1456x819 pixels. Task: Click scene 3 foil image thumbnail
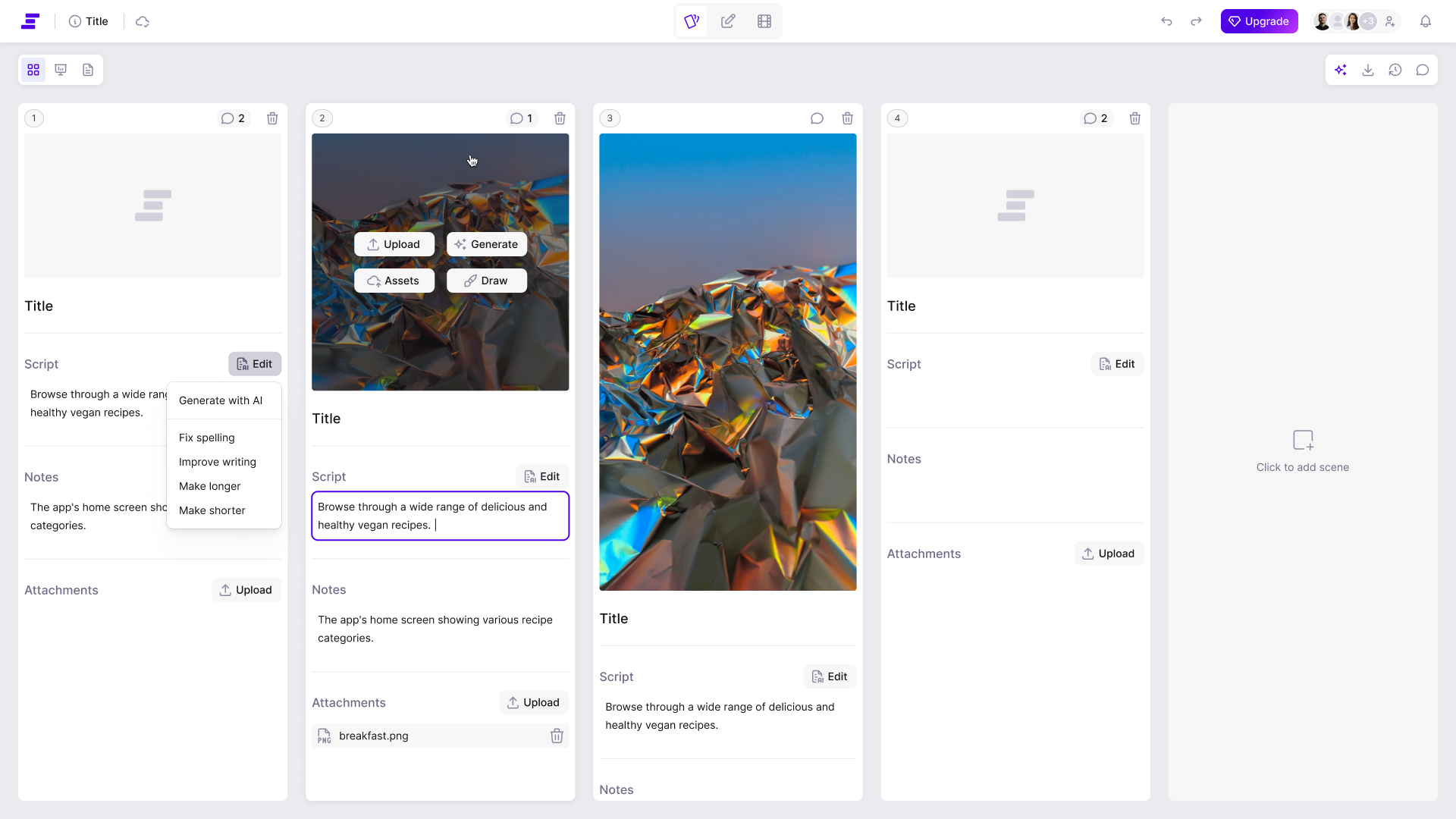pyautogui.click(x=727, y=362)
